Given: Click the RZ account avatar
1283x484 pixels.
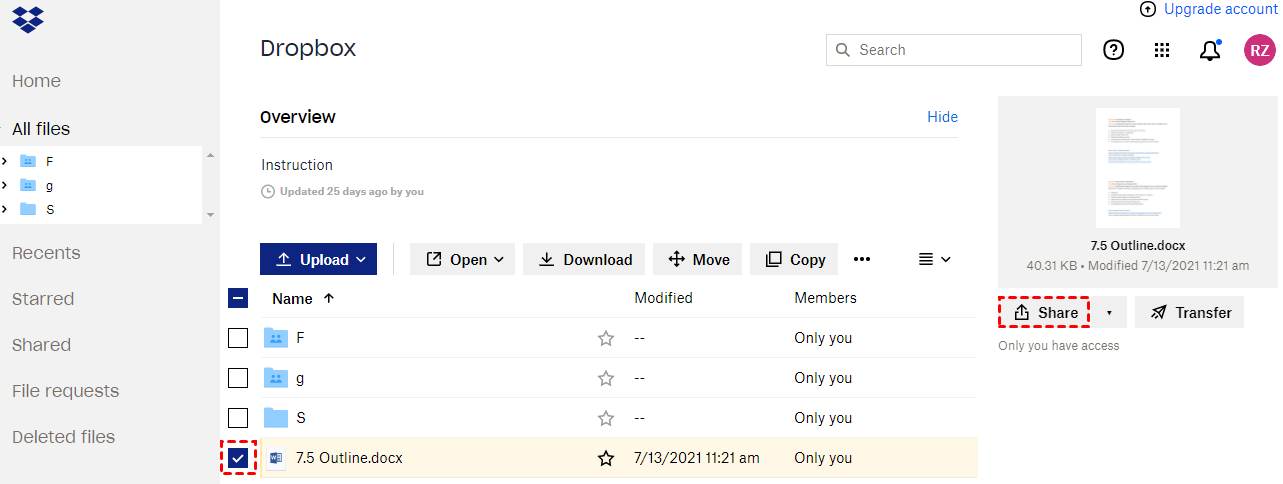Looking at the screenshot, I should pyautogui.click(x=1259, y=50).
